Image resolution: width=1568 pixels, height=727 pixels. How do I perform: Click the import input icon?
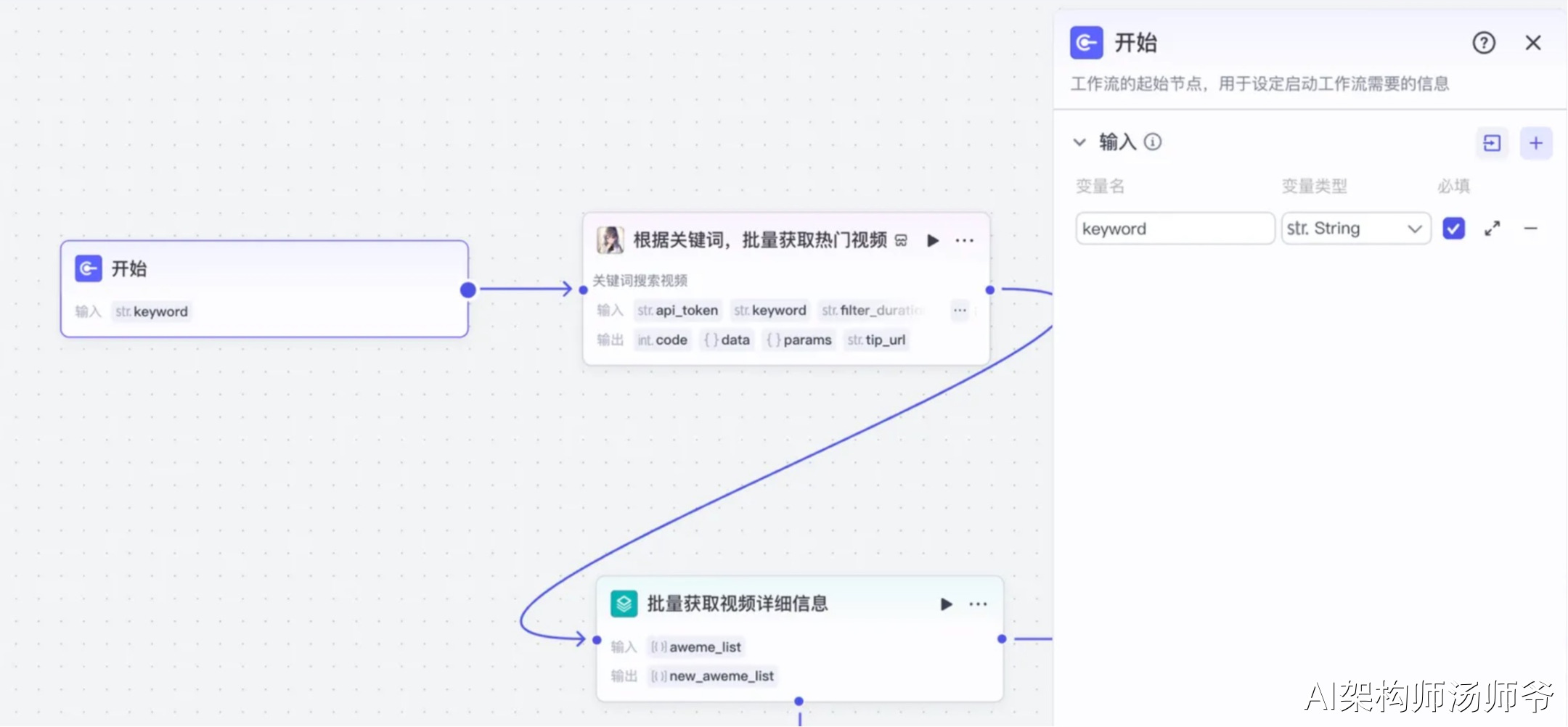pyautogui.click(x=1492, y=143)
